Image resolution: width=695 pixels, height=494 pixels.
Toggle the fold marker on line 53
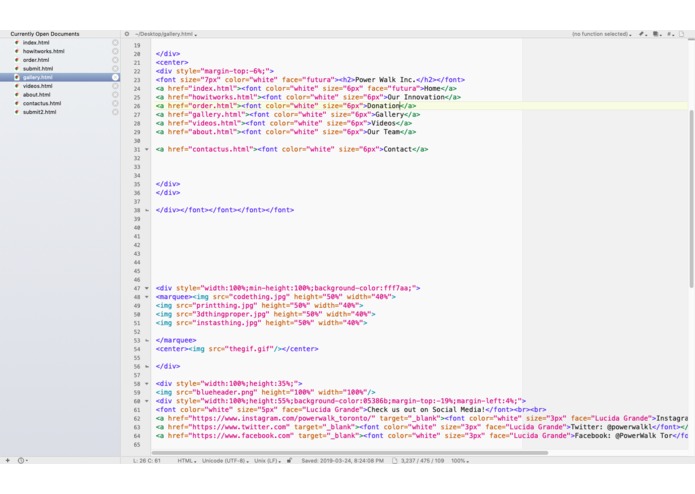coord(147,340)
